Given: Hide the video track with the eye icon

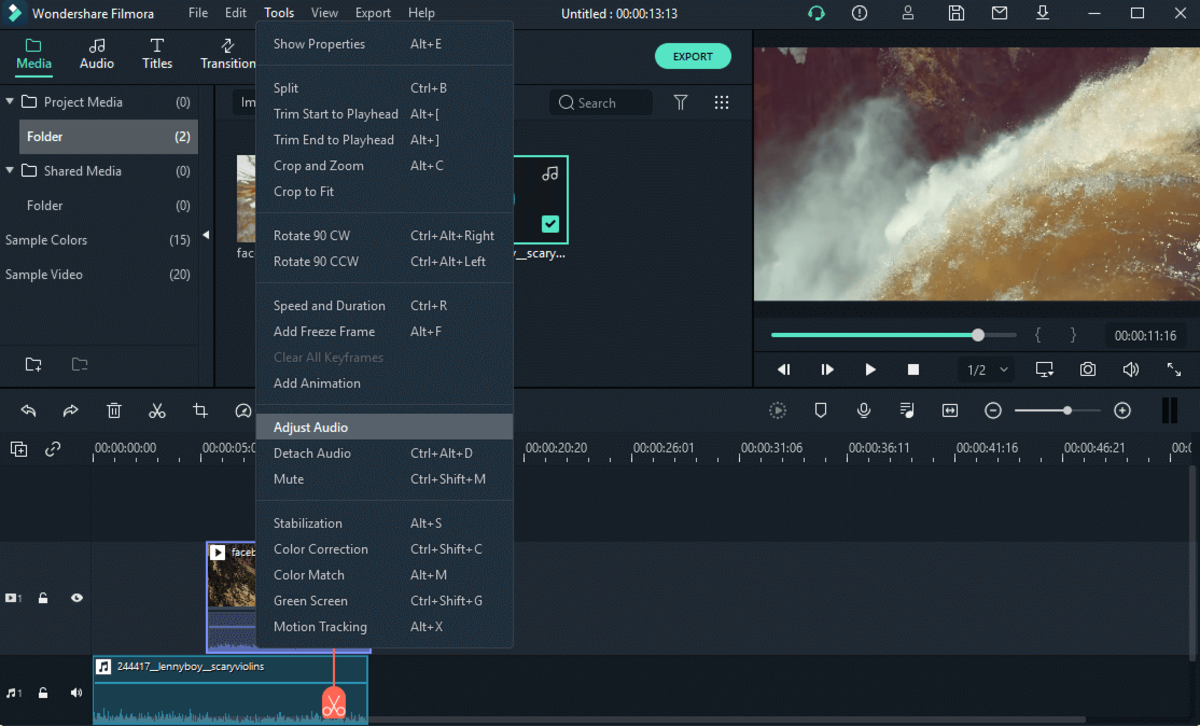Looking at the screenshot, I should click(x=76, y=597).
